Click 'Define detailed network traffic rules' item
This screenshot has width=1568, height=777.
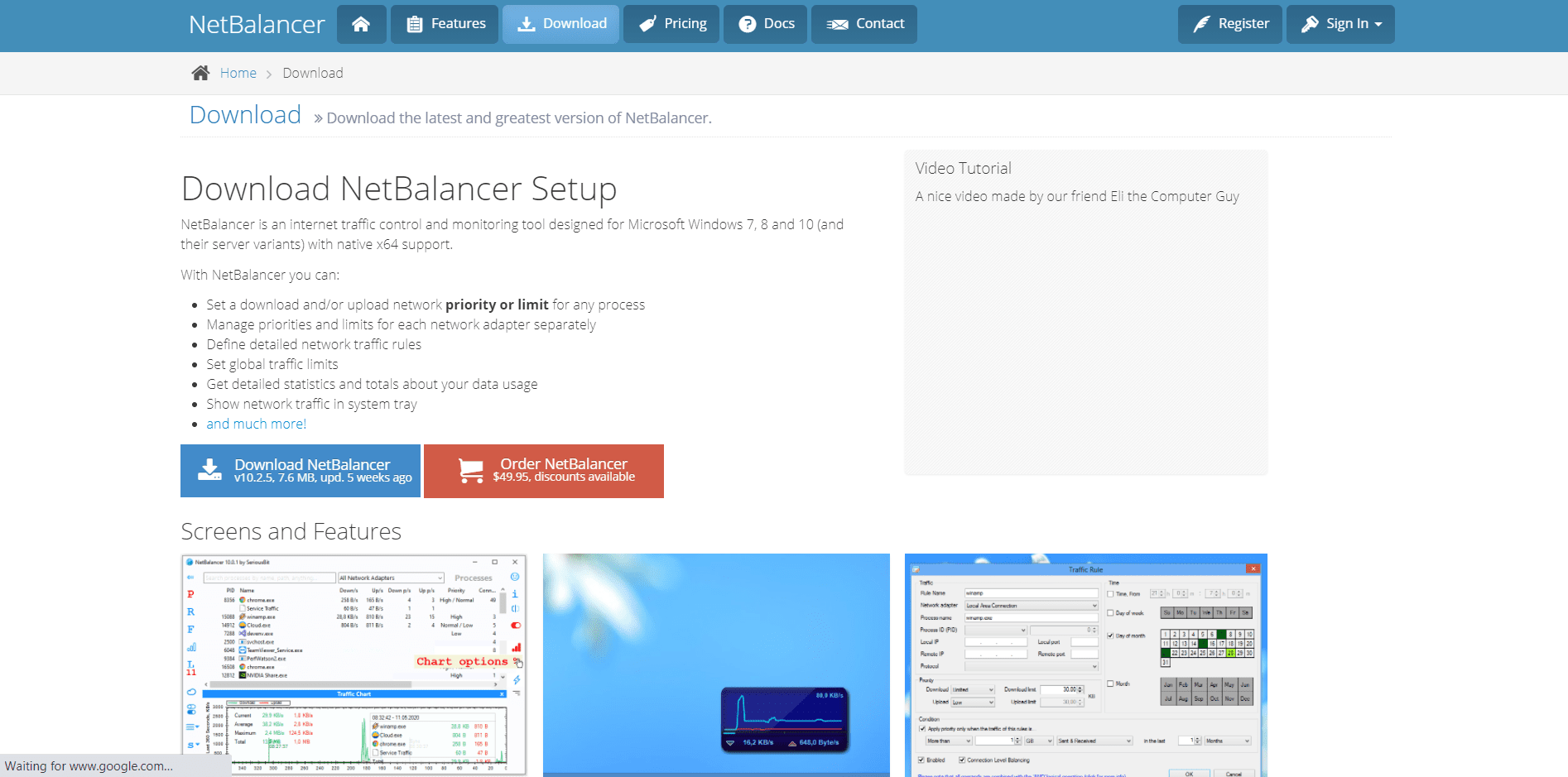[314, 344]
